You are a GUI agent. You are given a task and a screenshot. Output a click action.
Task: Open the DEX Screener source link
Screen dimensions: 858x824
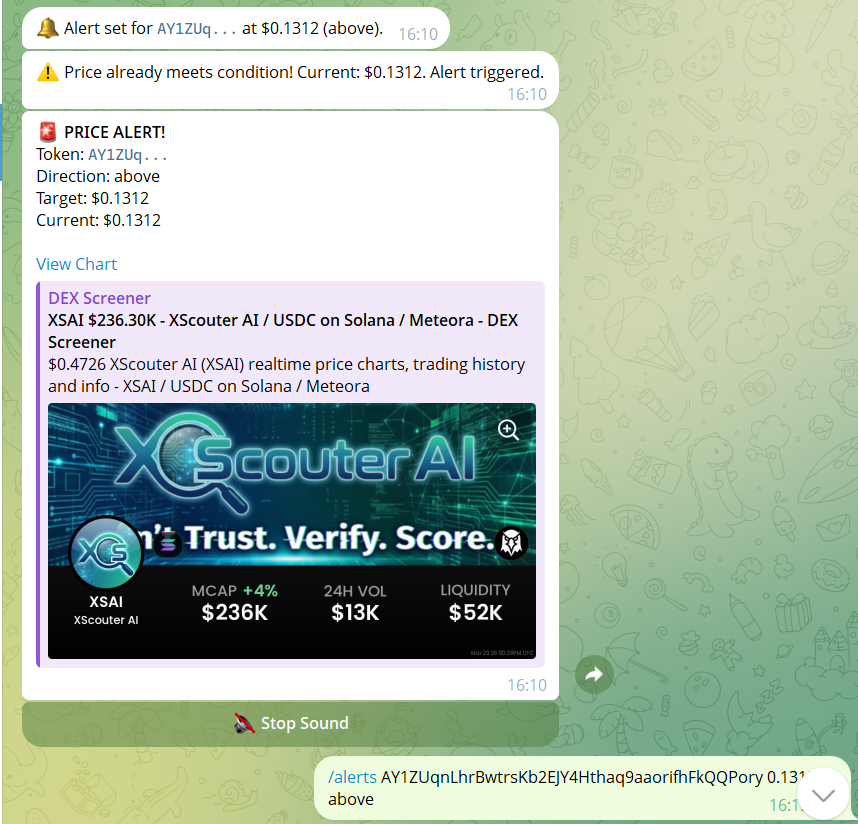[99, 298]
